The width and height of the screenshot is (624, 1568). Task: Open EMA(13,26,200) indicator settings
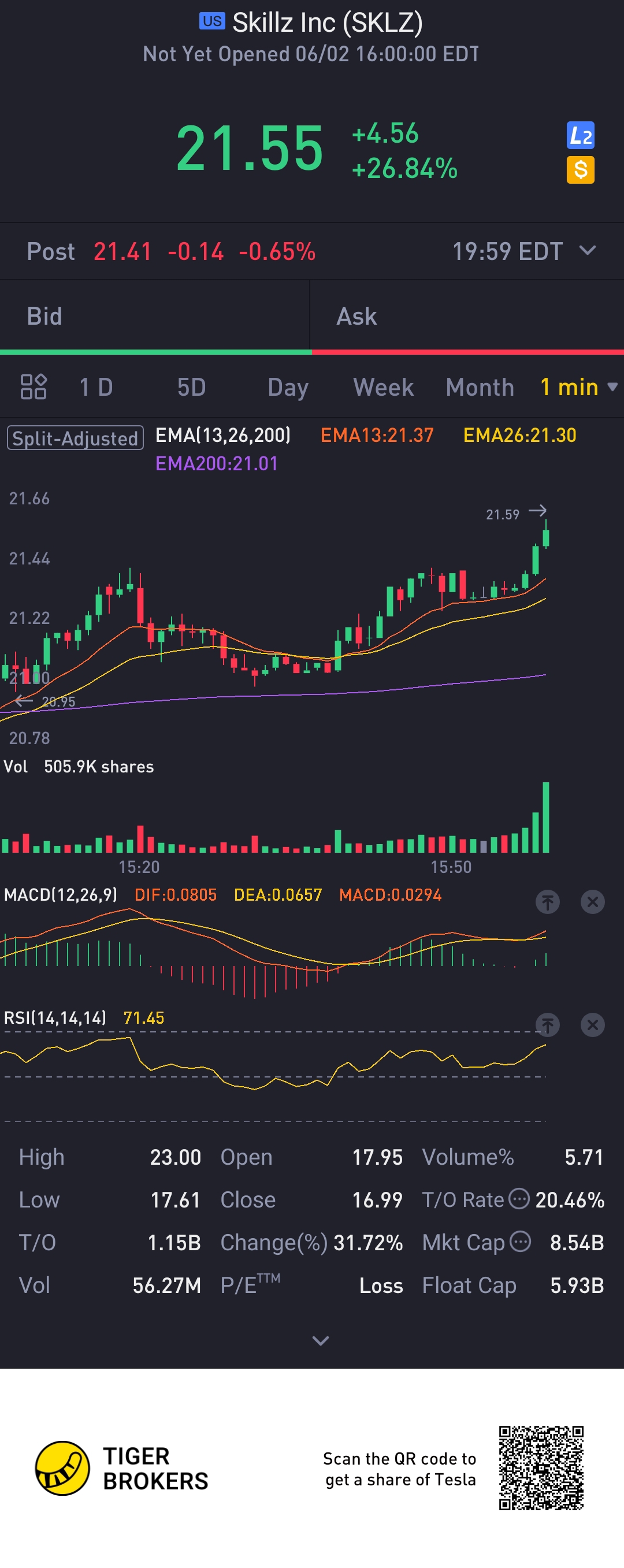(223, 436)
